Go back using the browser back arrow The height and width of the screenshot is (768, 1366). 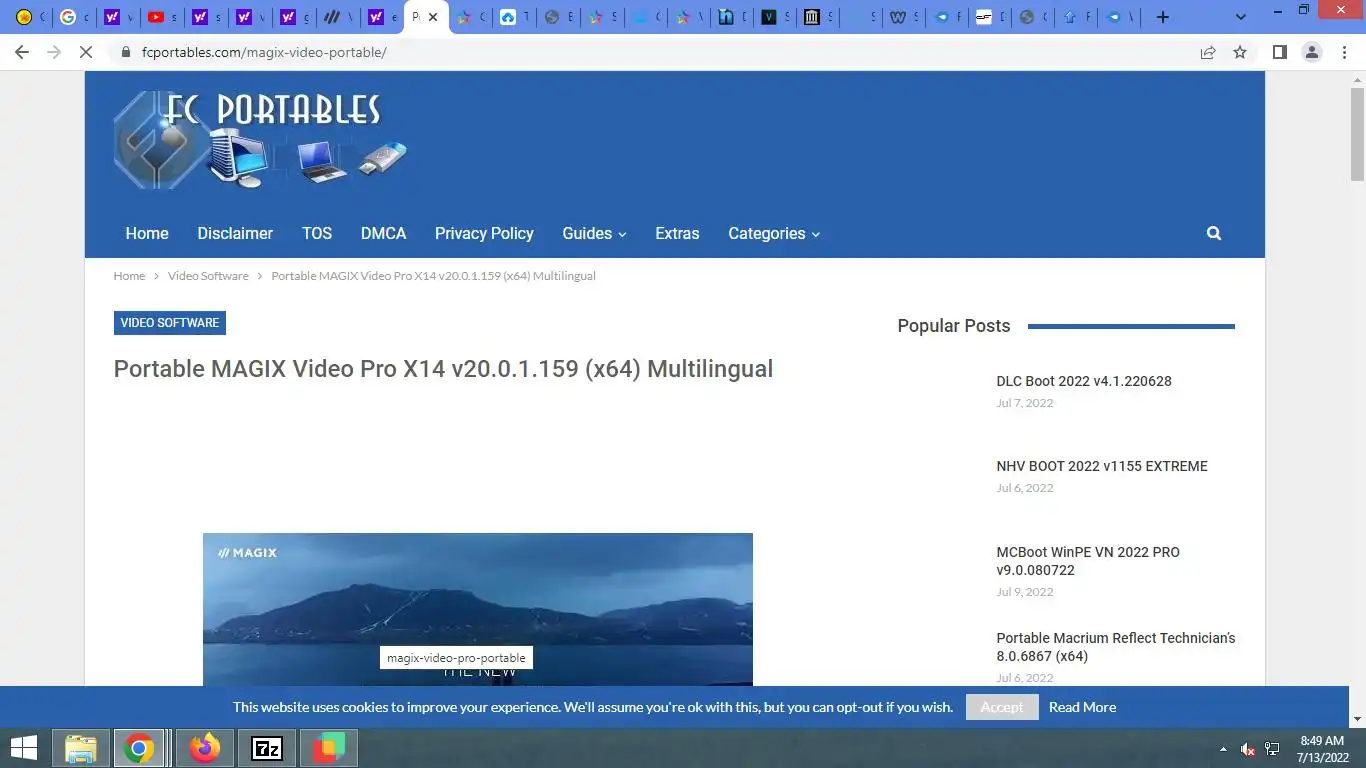[x=22, y=52]
